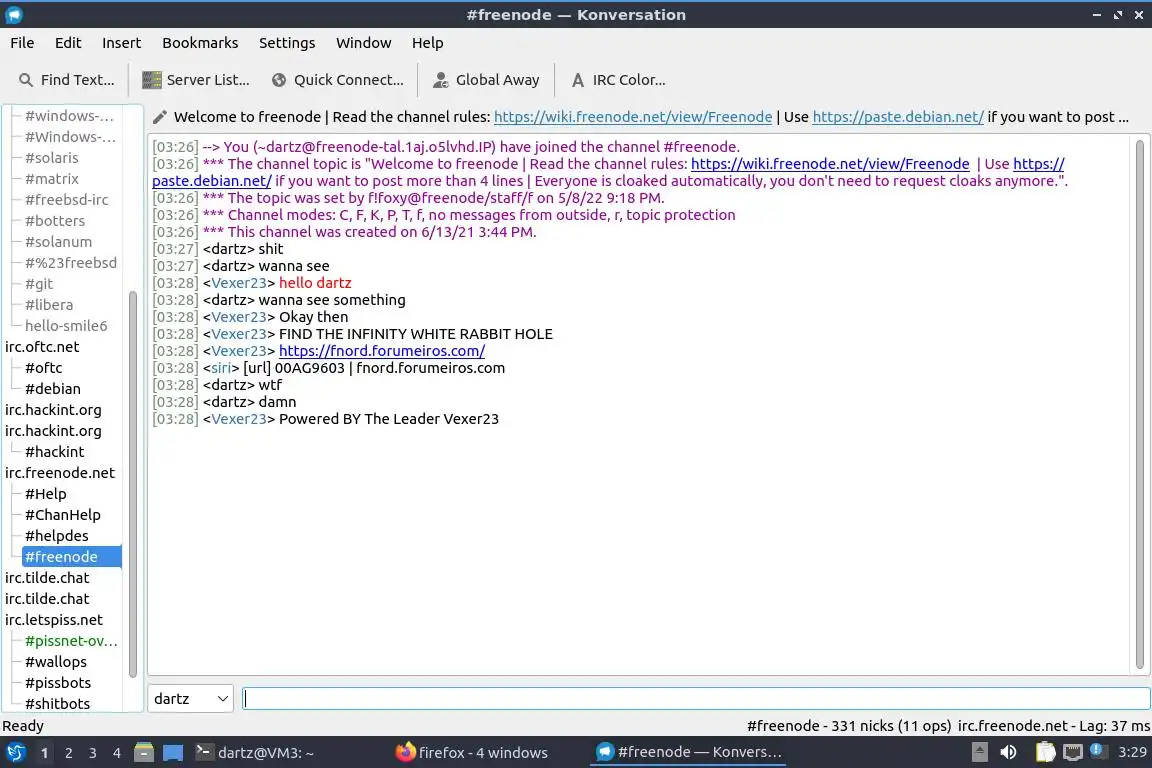Open the Edit menu
This screenshot has height=768, width=1152.
(x=68, y=43)
